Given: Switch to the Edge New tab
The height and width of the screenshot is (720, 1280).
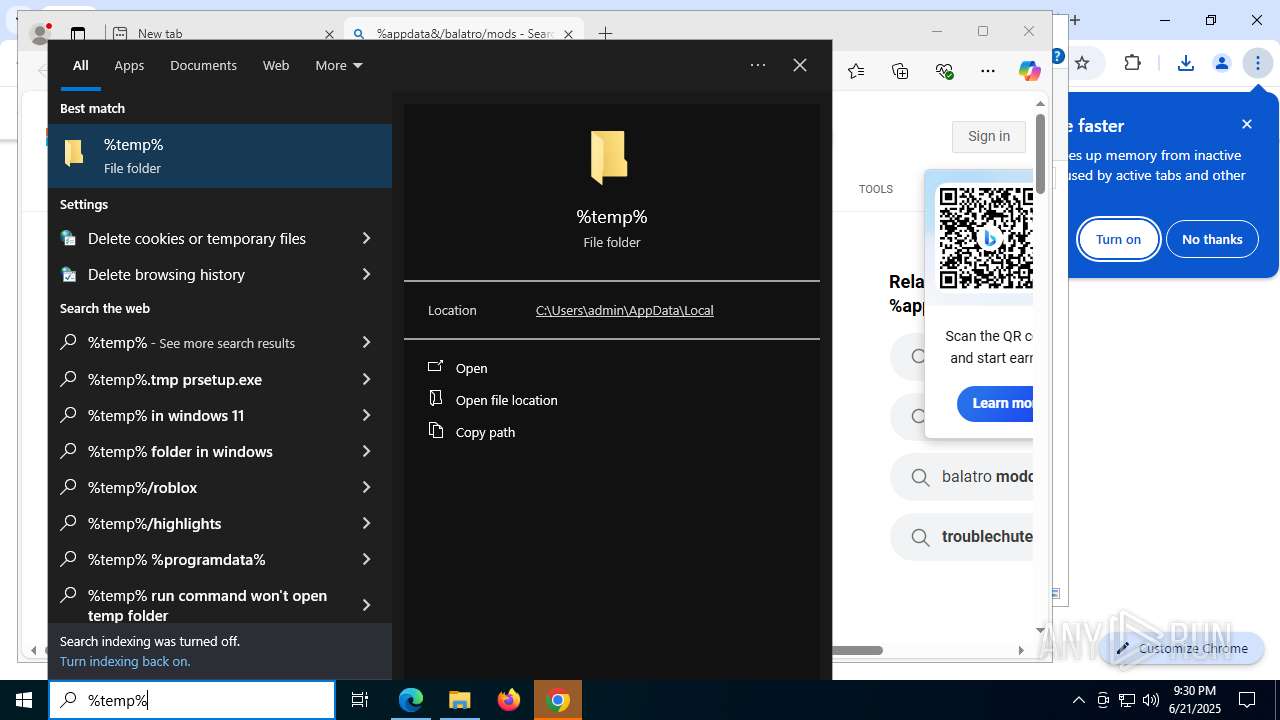Looking at the screenshot, I should click(220, 33).
